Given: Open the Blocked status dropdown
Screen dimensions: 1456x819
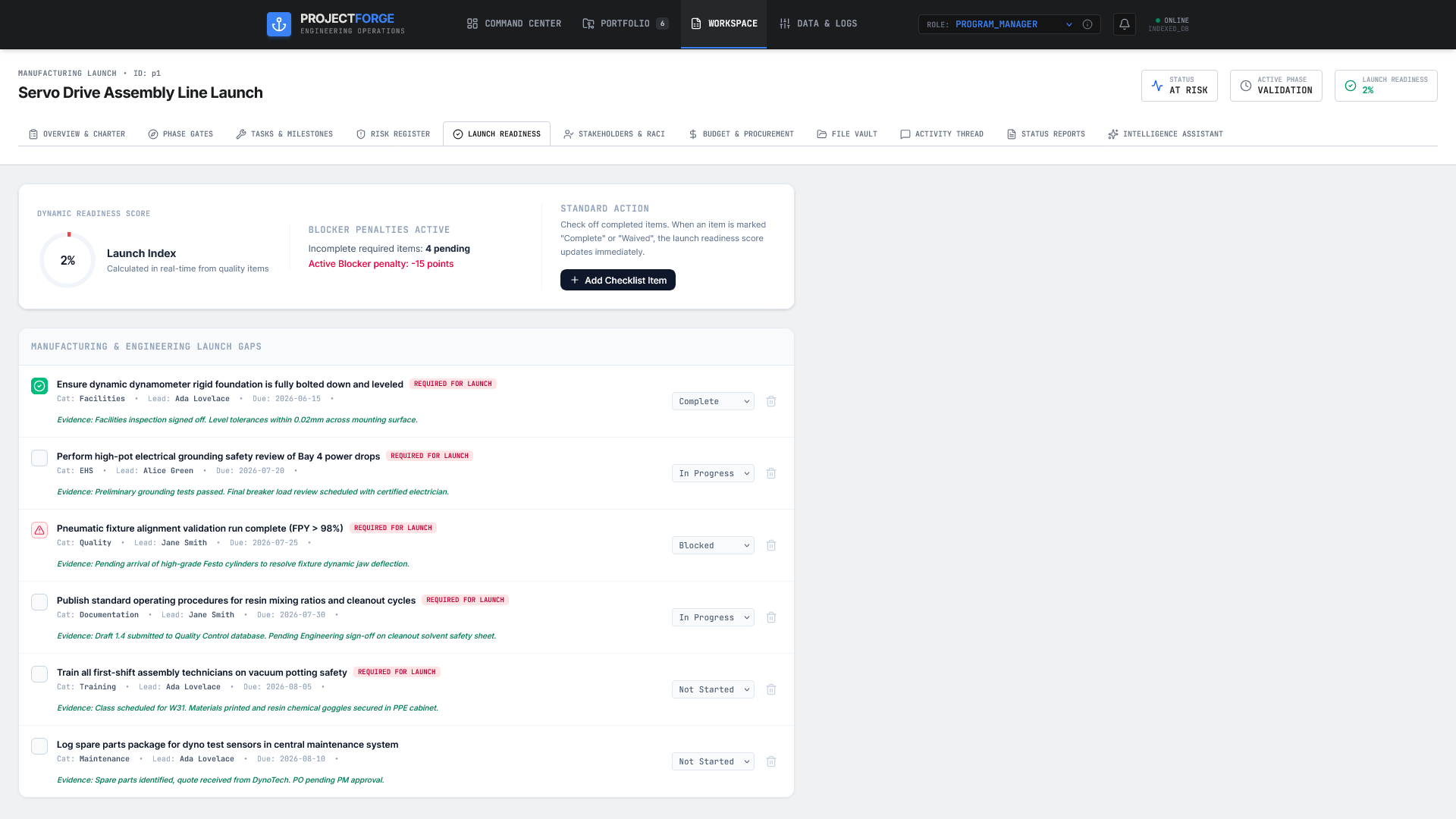Looking at the screenshot, I should click(713, 545).
